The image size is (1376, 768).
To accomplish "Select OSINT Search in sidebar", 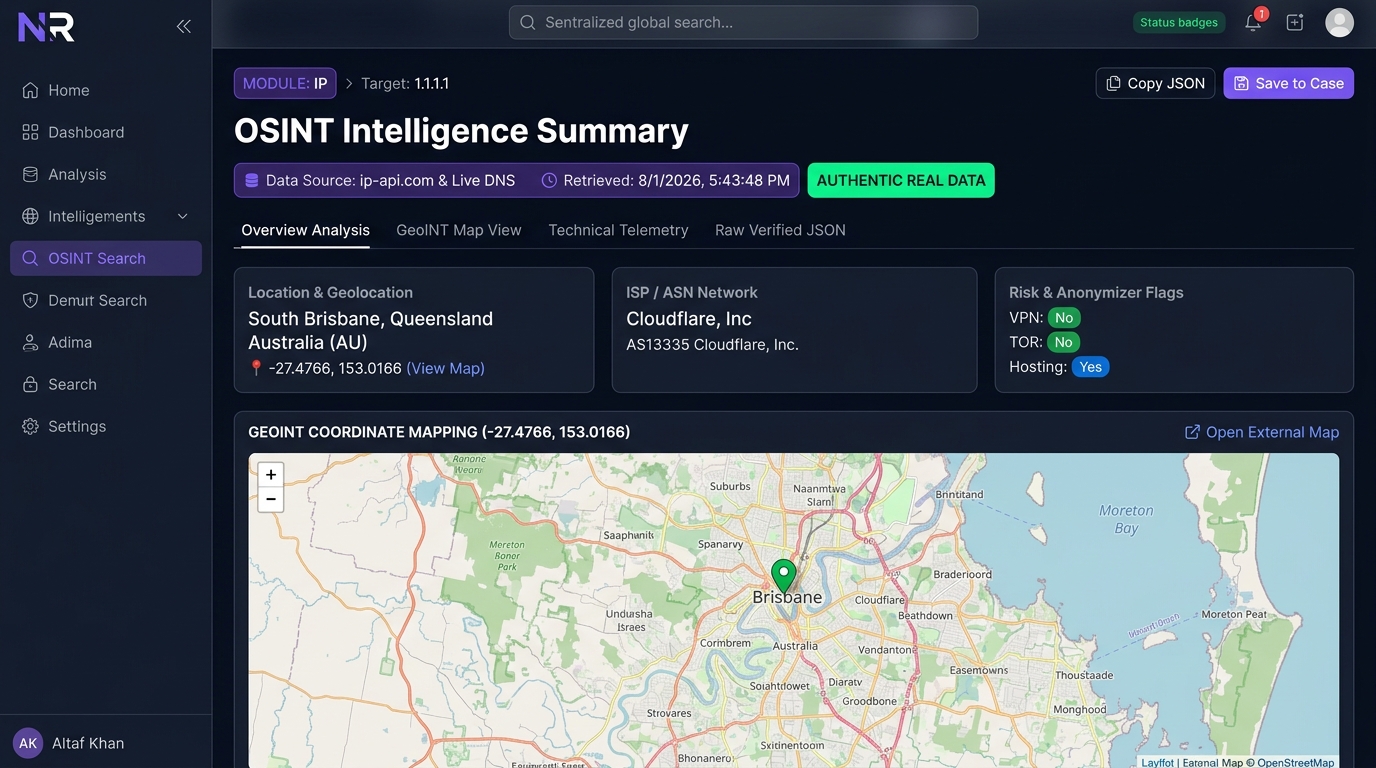I will [x=106, y=258].
